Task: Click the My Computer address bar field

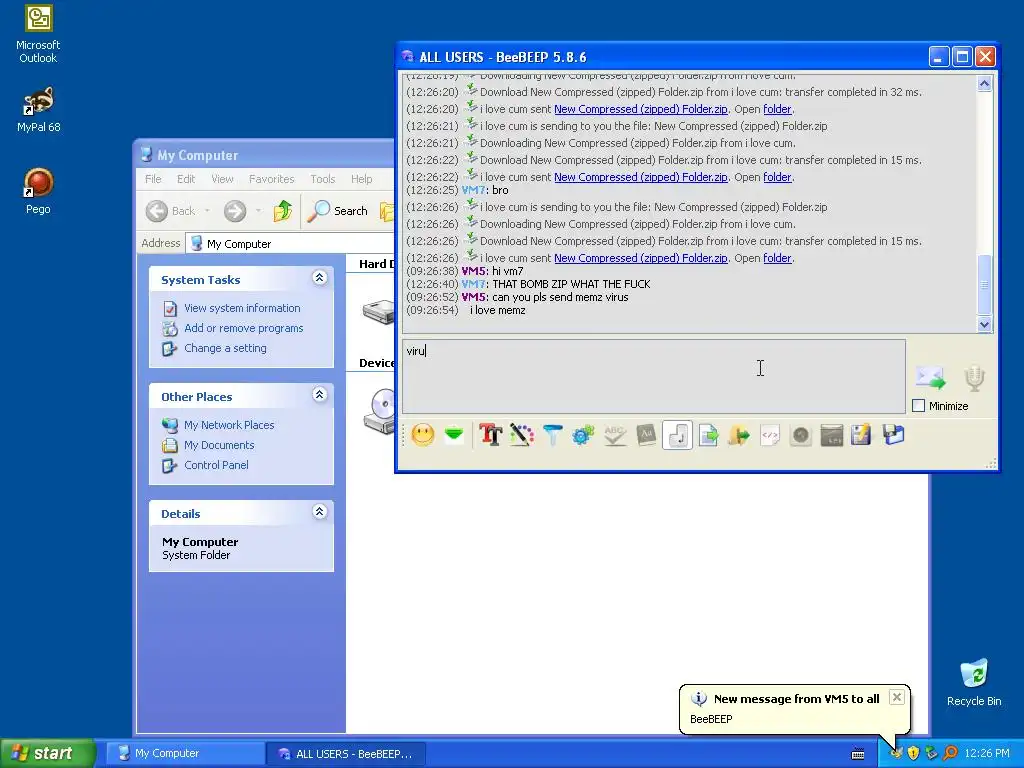Action: (x=291, y=244)
